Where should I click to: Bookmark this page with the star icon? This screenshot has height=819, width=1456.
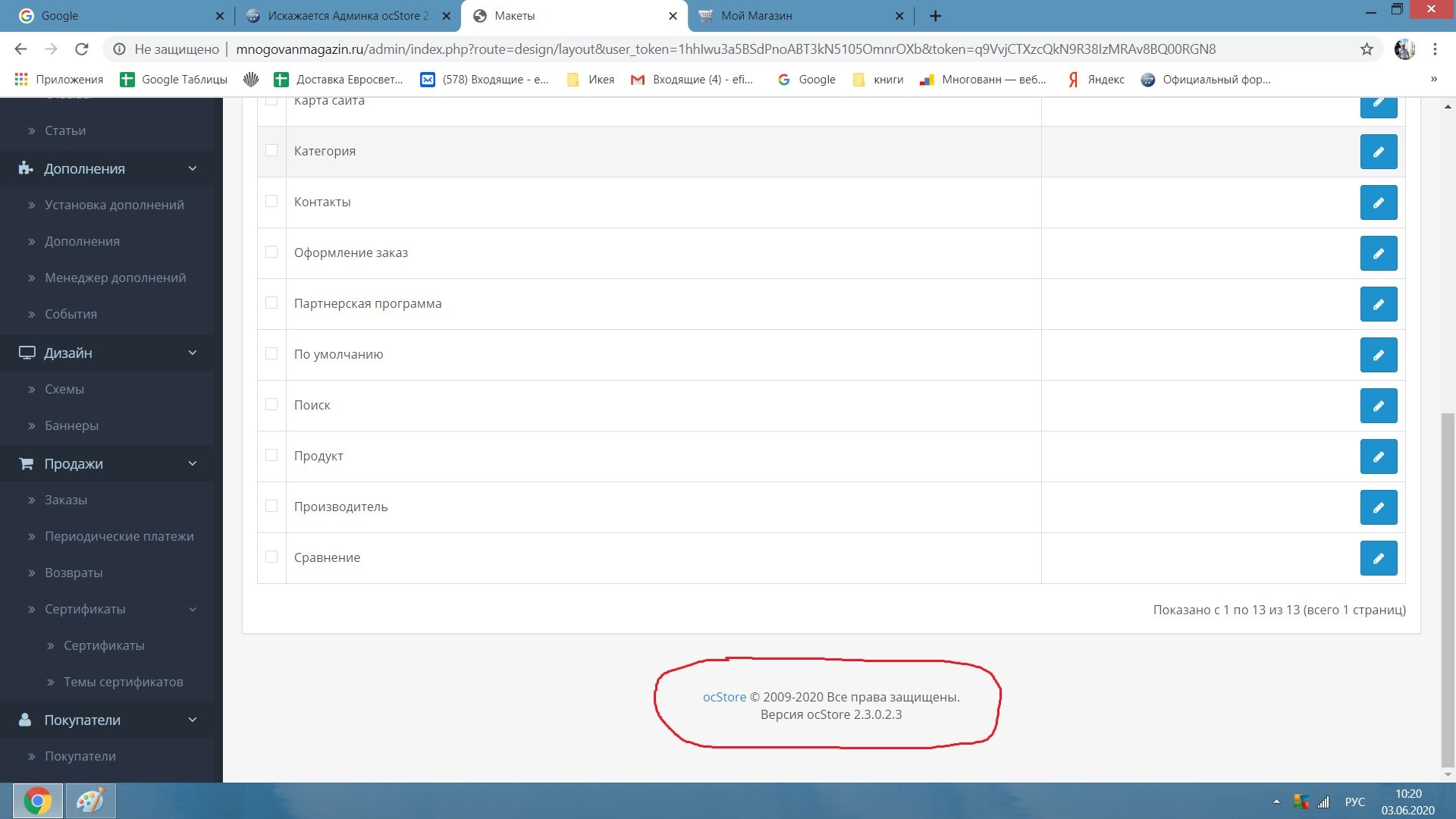1367,49
